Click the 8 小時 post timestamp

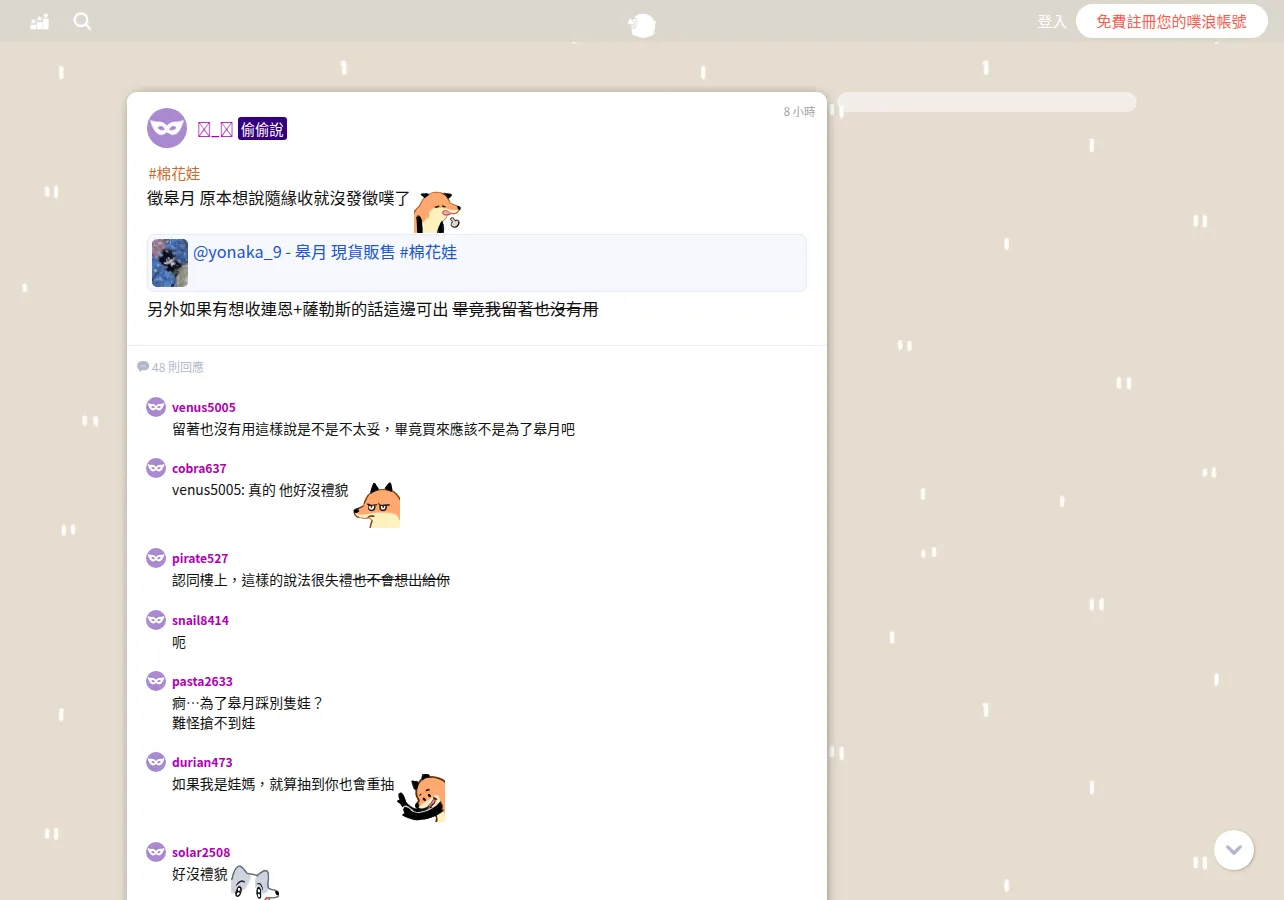pyautogui.click(x=799, y=112)
